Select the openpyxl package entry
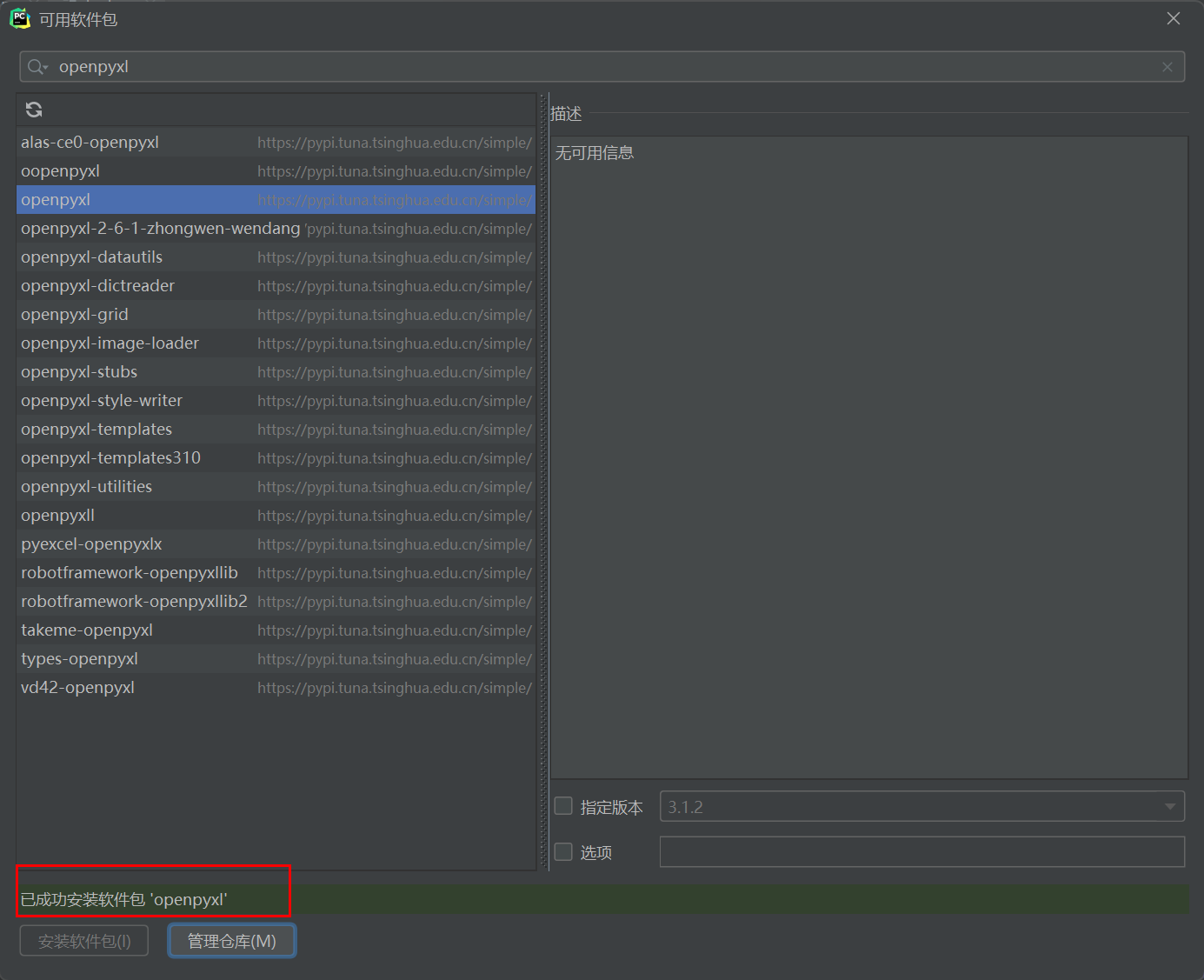Viewport: 1204px width, 980px height. [56, 200]
